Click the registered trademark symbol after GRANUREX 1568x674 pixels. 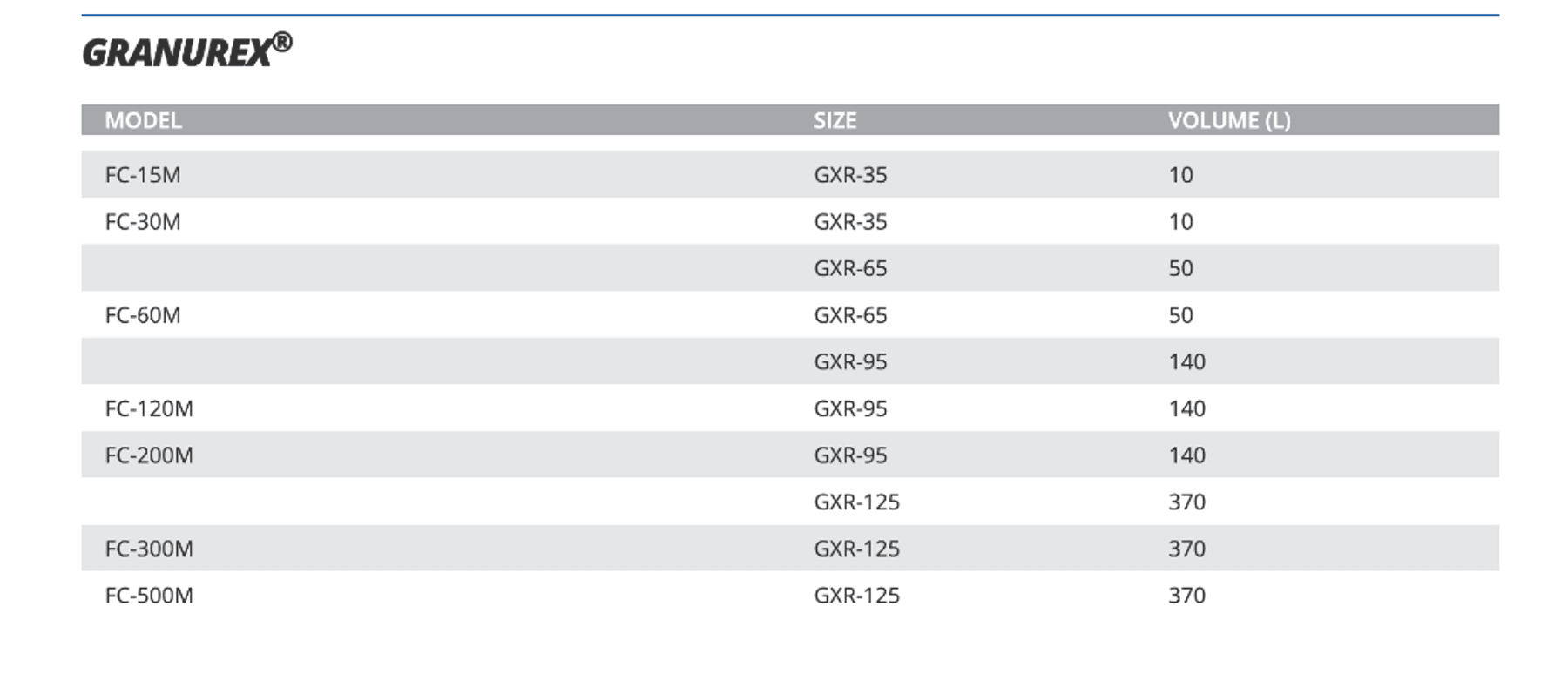(x=281, y=42)
